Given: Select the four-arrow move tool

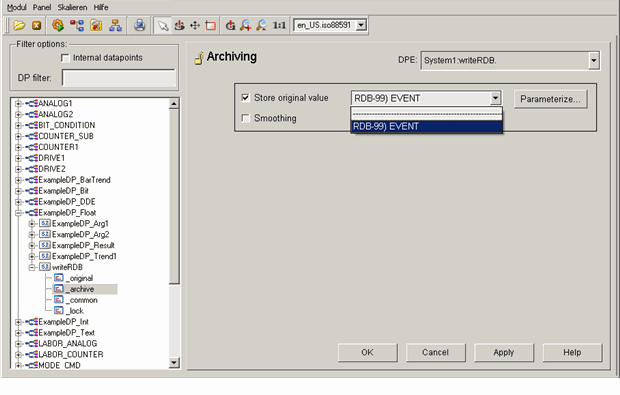Looking at the screenshot, I should (x=195, y=25).
